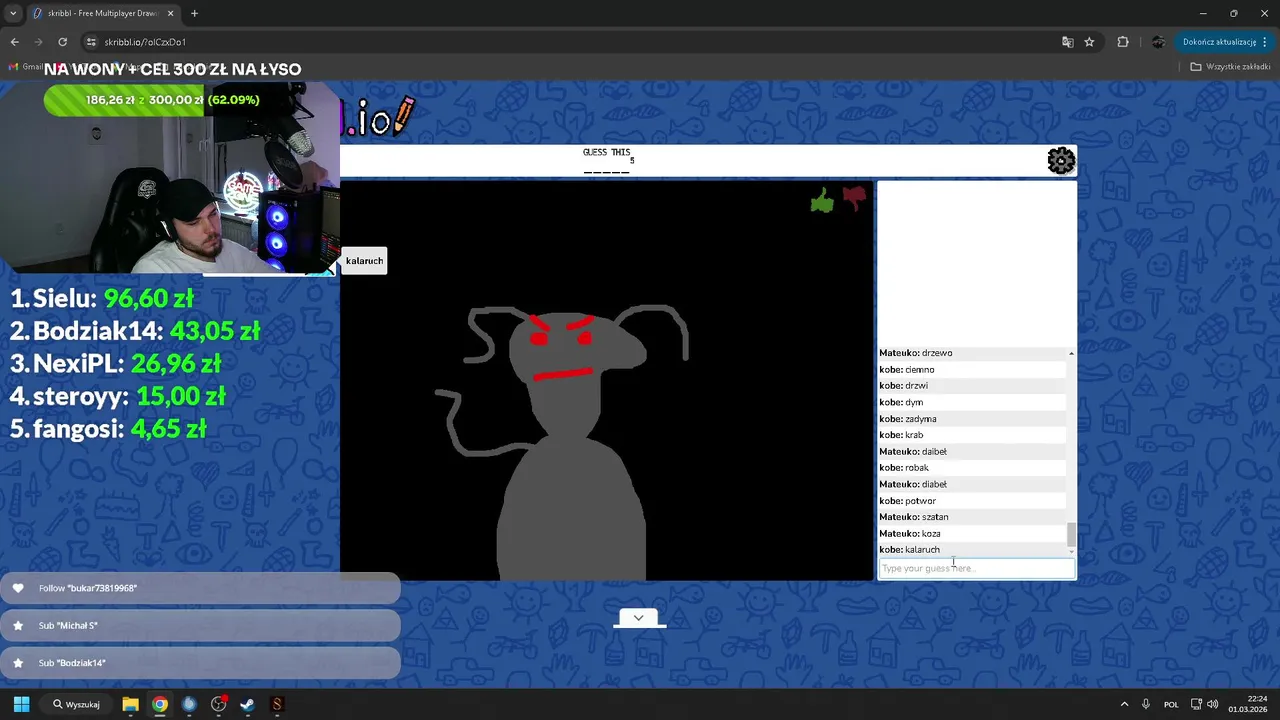This screenshot has width=1280, height=720.
Task: Close the skribbl browser tab
Action: (170, 13)
